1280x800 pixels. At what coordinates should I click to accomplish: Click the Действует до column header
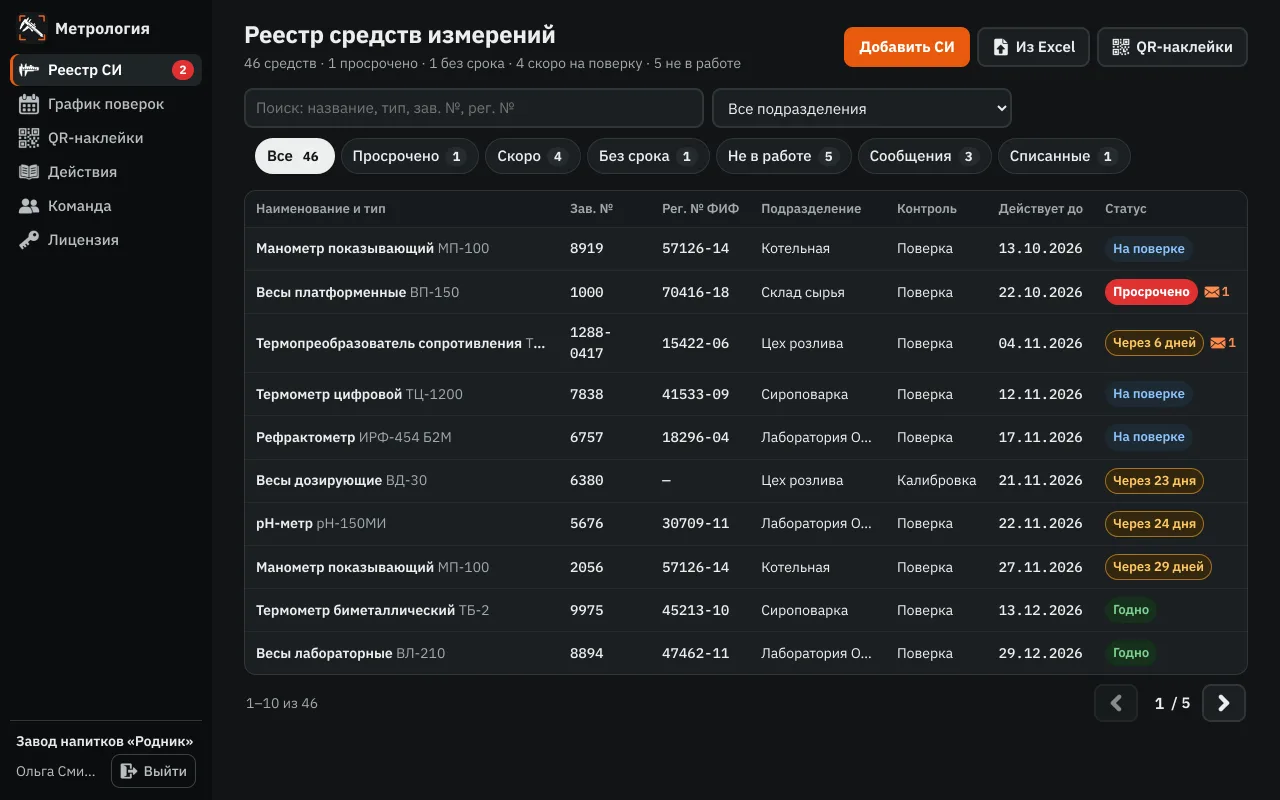click(x=1040, y=209)
